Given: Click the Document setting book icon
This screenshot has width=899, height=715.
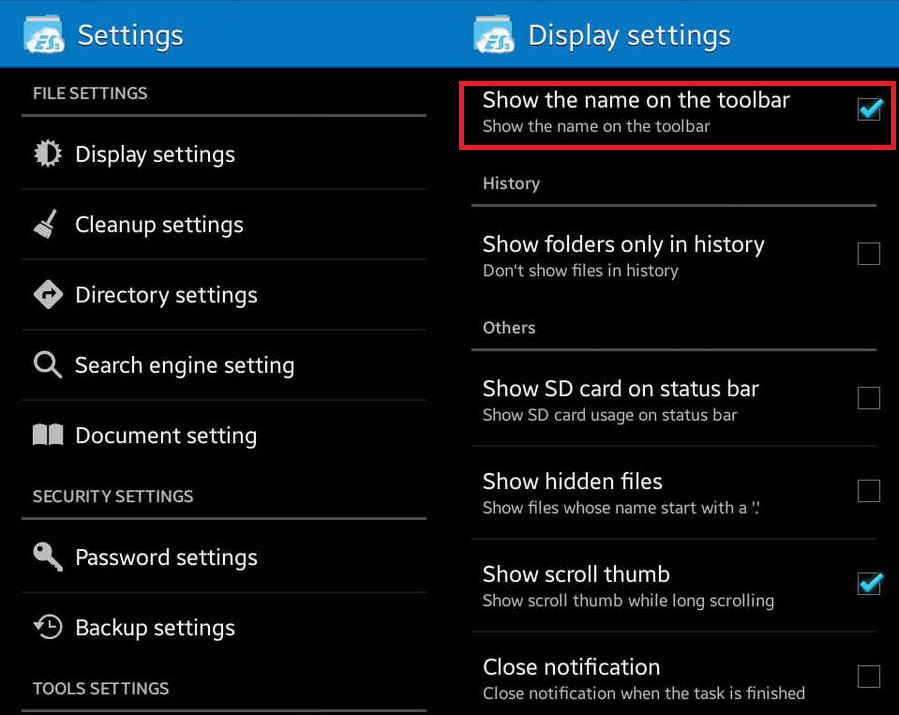Looking at the screenshot, I should [48, 435].
